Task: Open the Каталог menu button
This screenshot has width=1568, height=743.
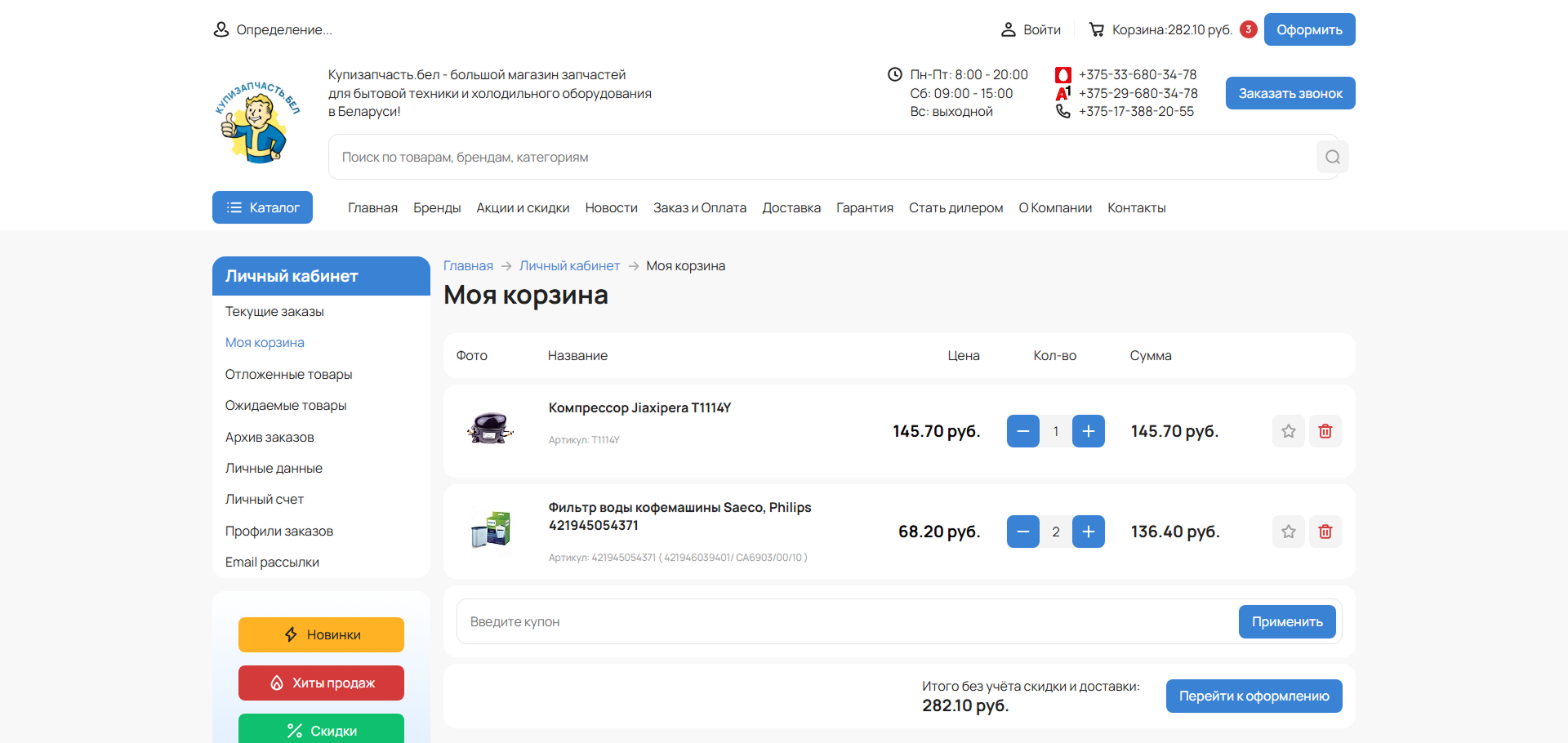Action: pos(262,207)
